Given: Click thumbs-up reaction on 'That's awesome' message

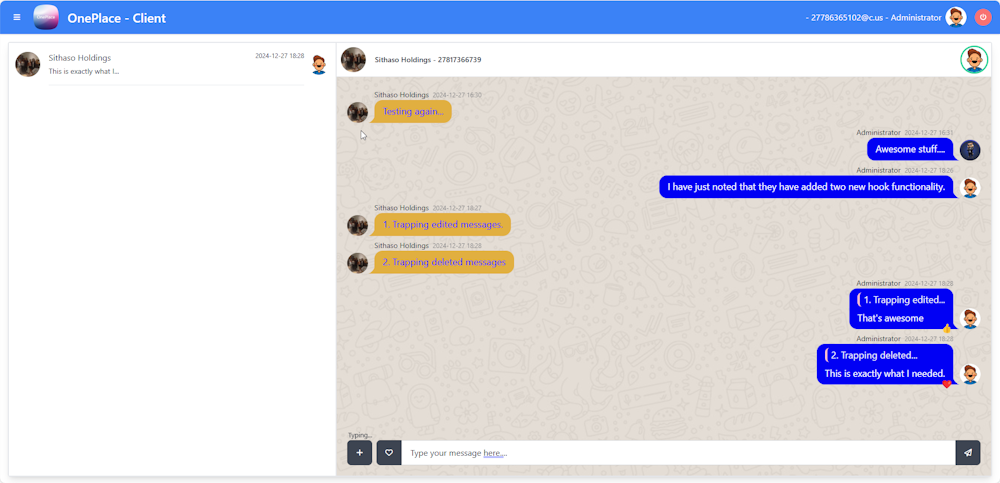Looking at the screenshot, I should 947,329.
